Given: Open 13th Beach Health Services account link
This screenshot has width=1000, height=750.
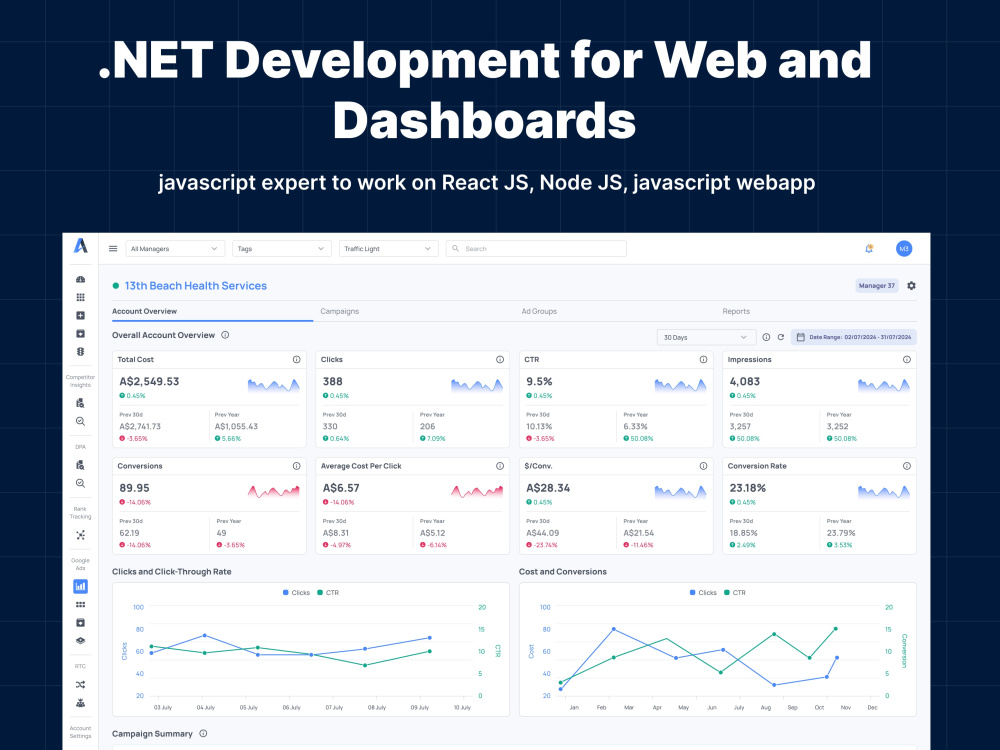Looking at the screenshot, I should point(196,286).
